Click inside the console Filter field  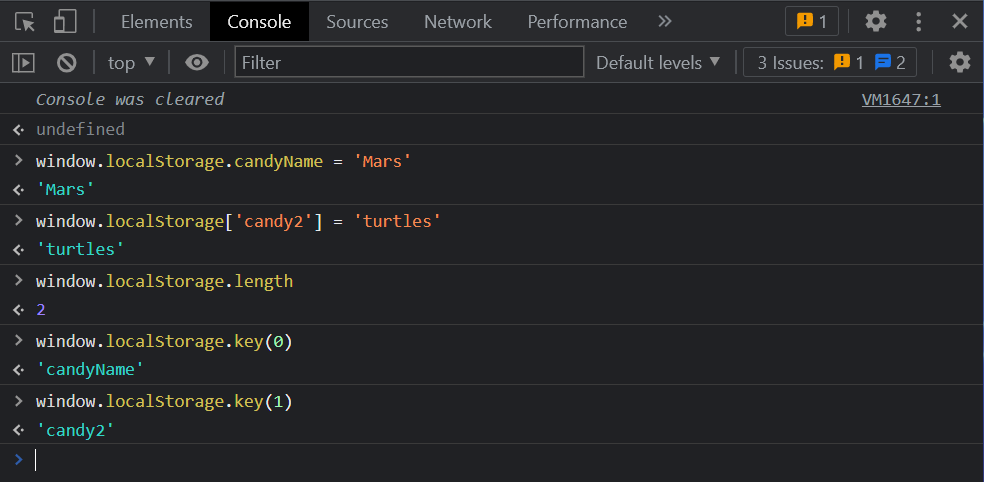click(x=409, y=63)
